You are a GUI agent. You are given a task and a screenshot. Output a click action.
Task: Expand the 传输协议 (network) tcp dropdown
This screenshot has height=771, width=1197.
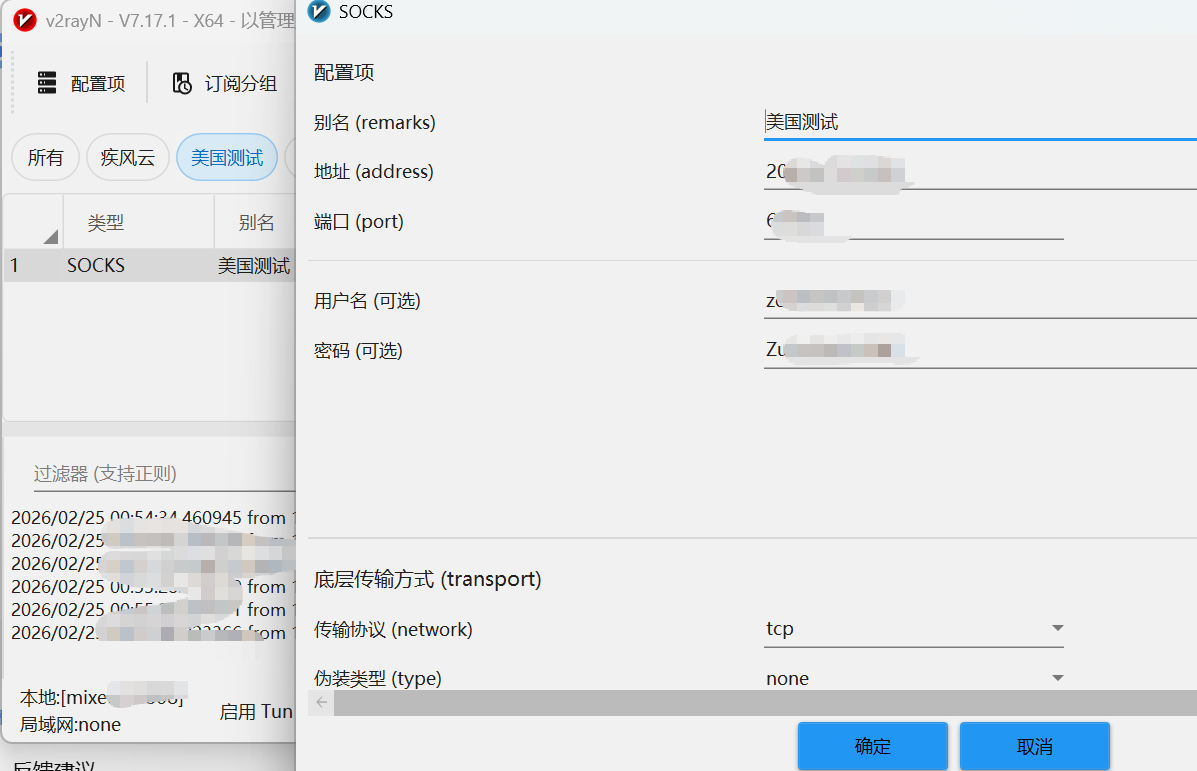(914, 629)
